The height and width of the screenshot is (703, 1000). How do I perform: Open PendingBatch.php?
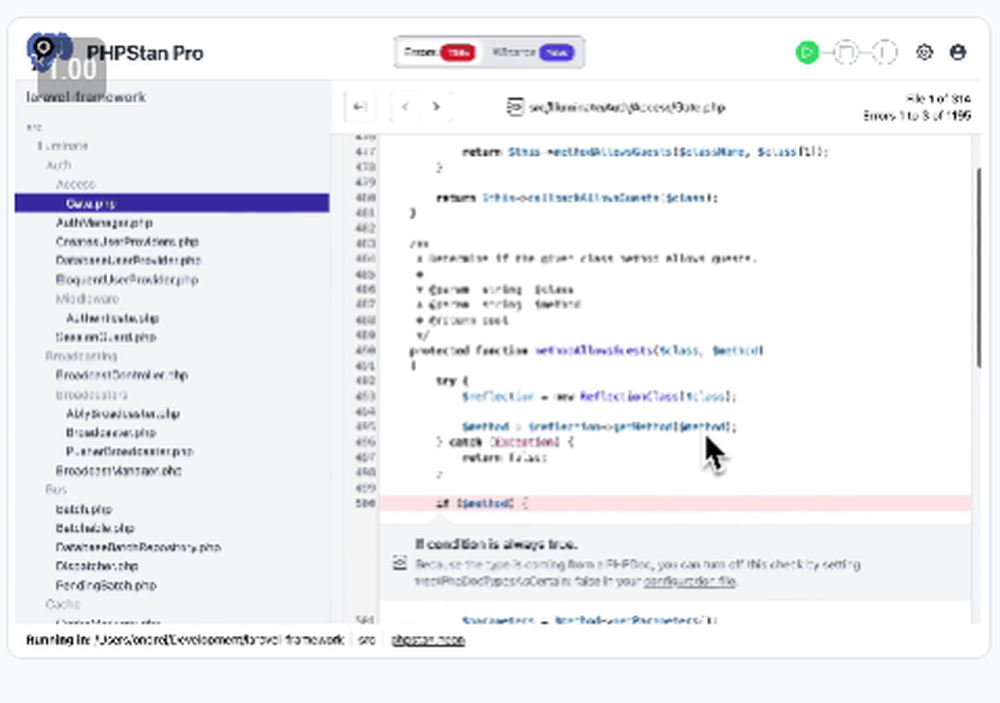106,585
